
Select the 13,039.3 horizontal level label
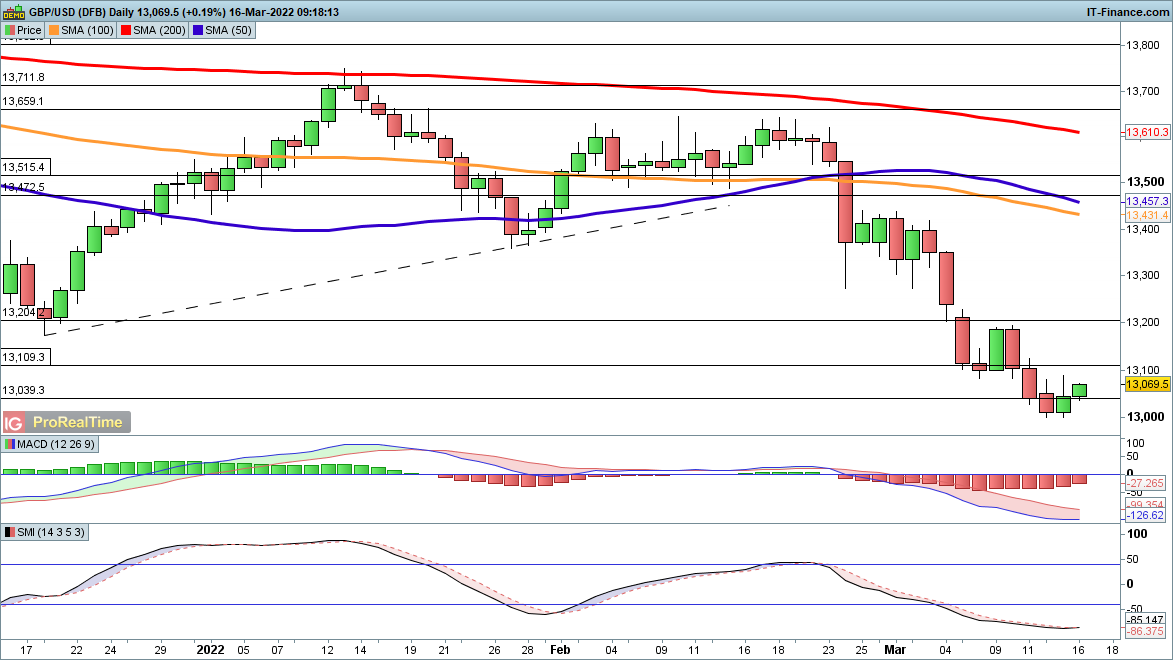tap(23, 391)
